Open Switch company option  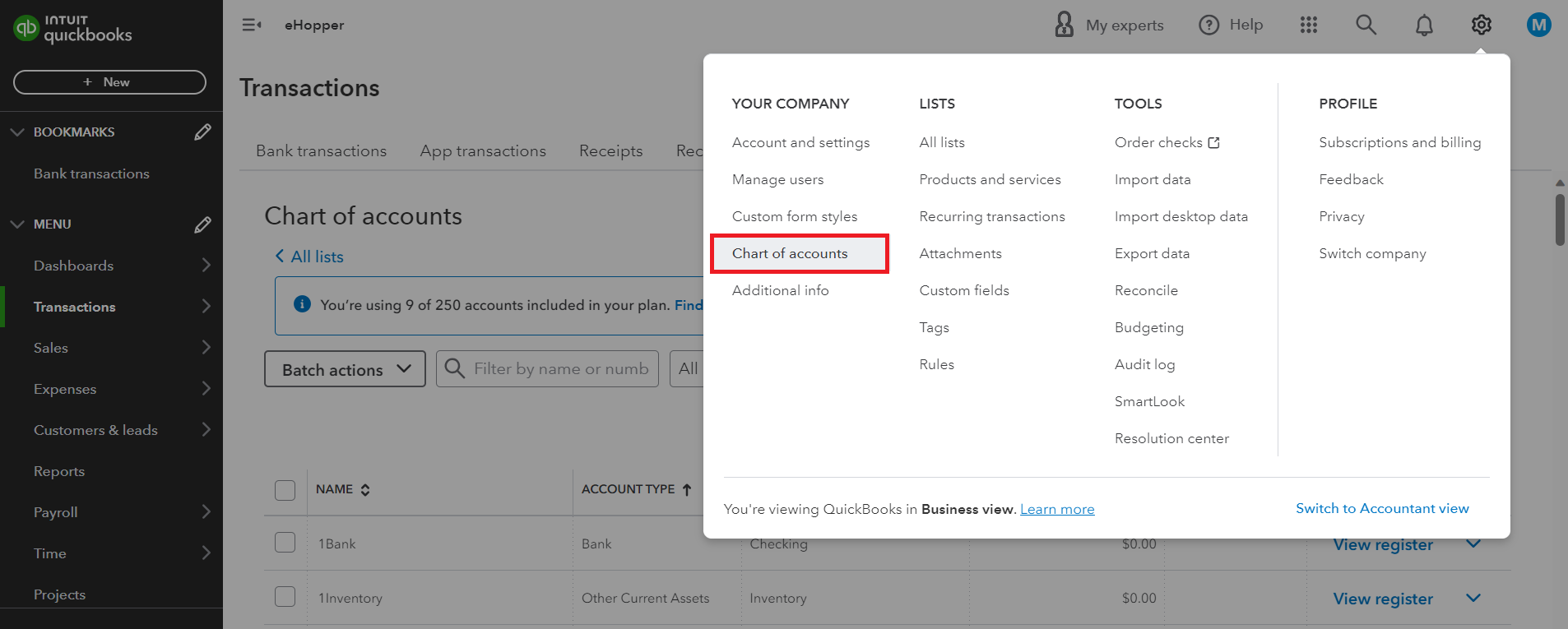1372,253
